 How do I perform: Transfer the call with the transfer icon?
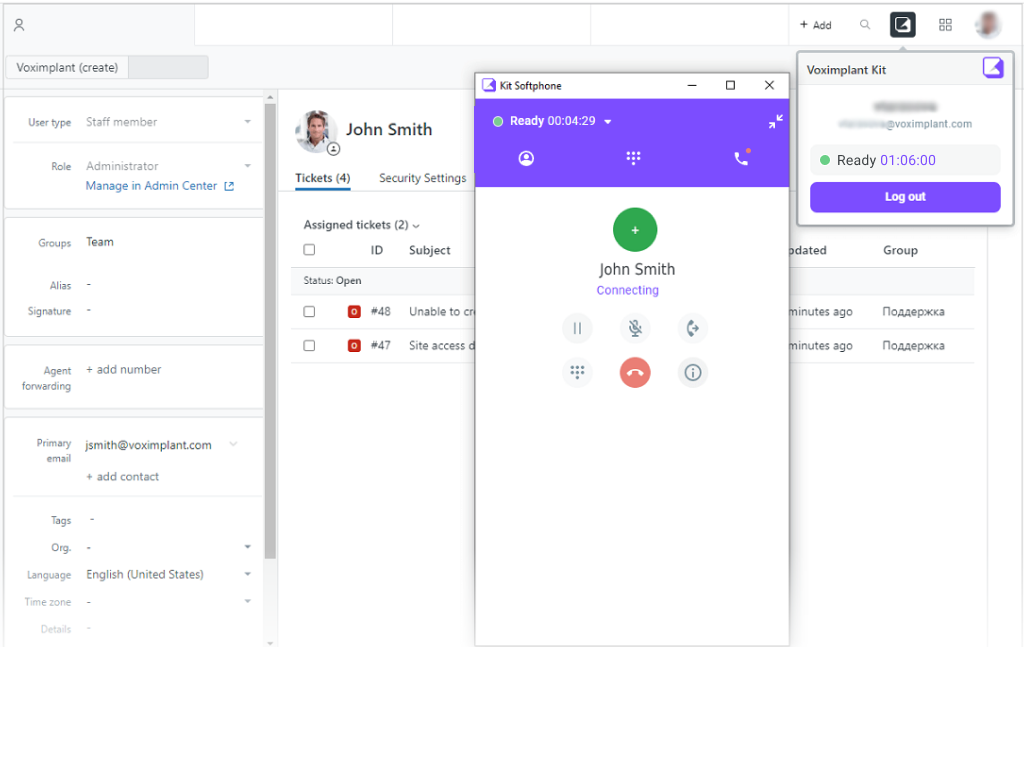pos(692,328)
